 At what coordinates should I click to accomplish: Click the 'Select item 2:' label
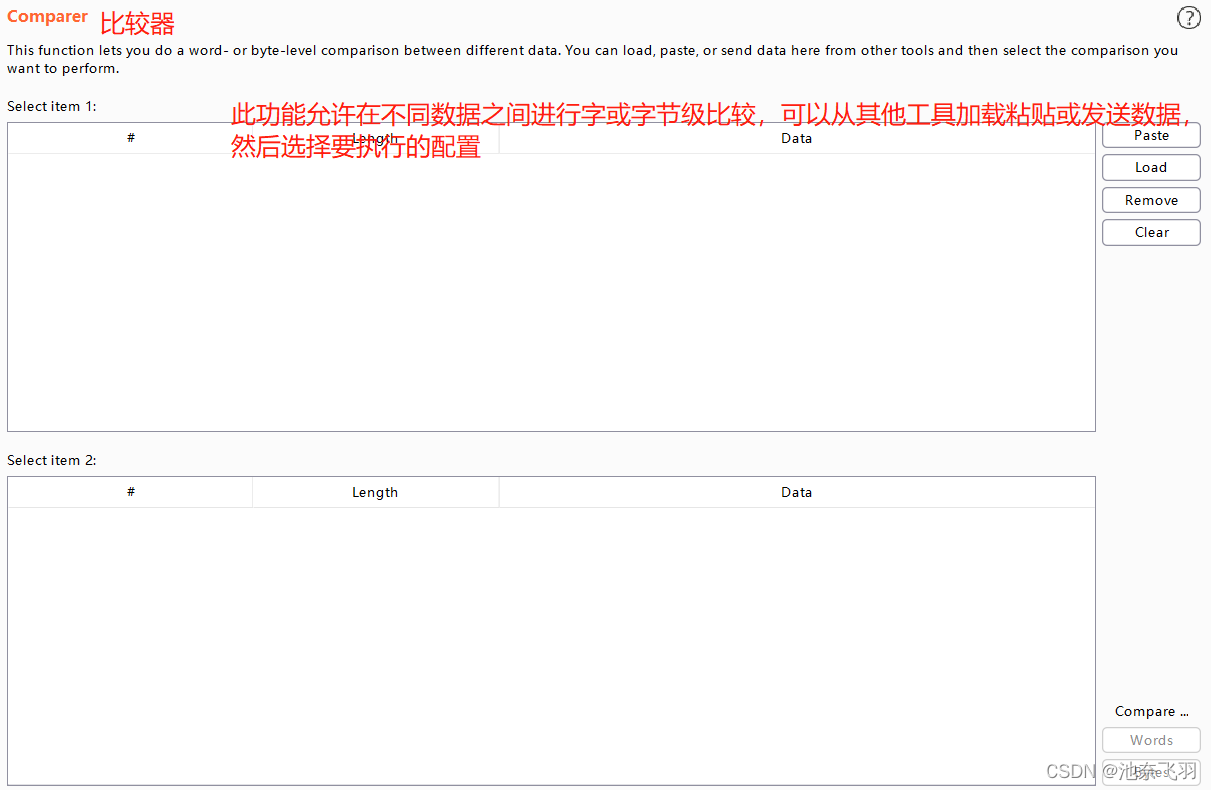pyautogui.click(x=52, y=460)
